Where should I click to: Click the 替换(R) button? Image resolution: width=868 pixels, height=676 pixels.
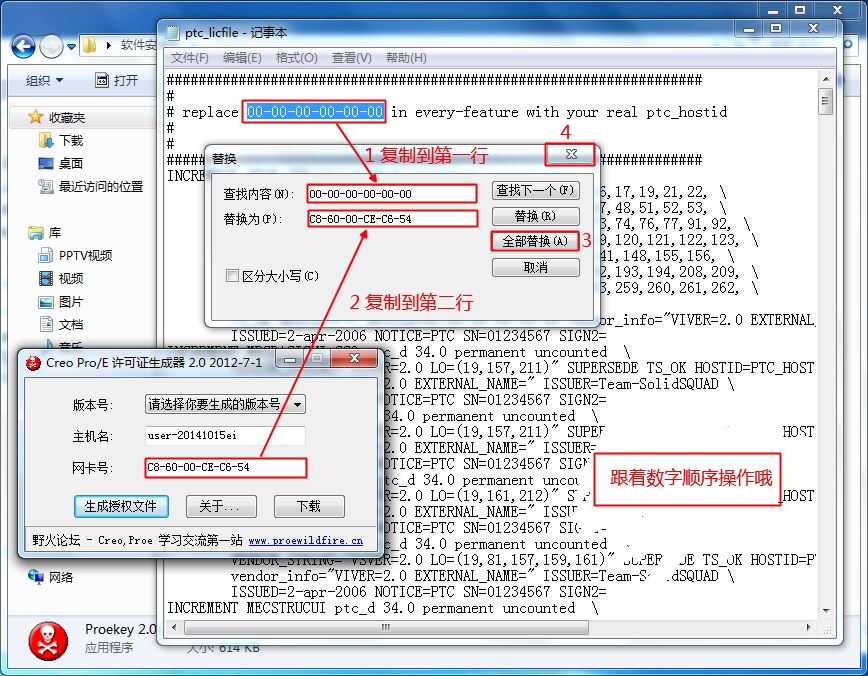point(535,216)
